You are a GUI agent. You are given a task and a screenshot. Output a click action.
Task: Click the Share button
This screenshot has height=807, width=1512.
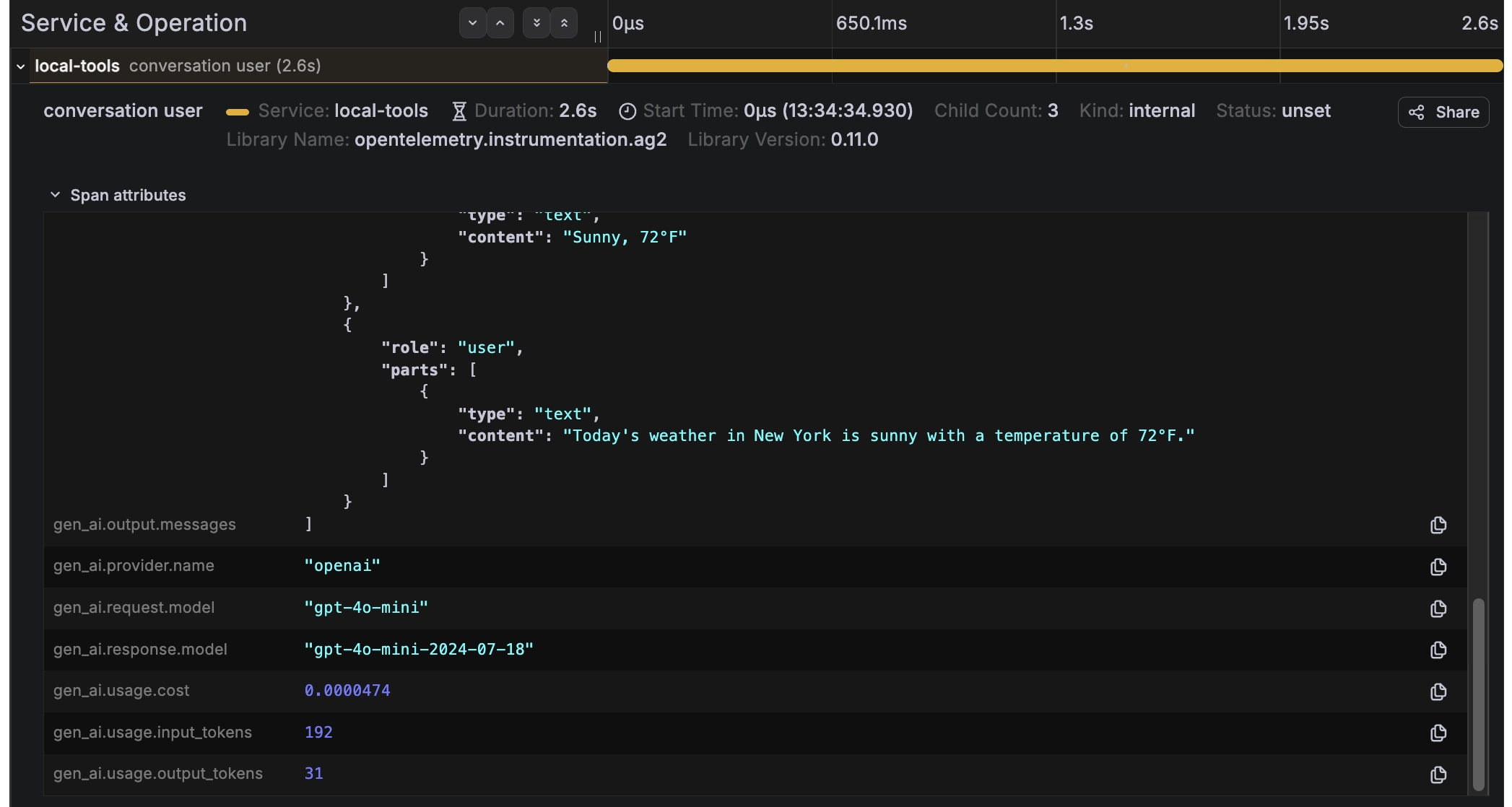(1443, 112)
